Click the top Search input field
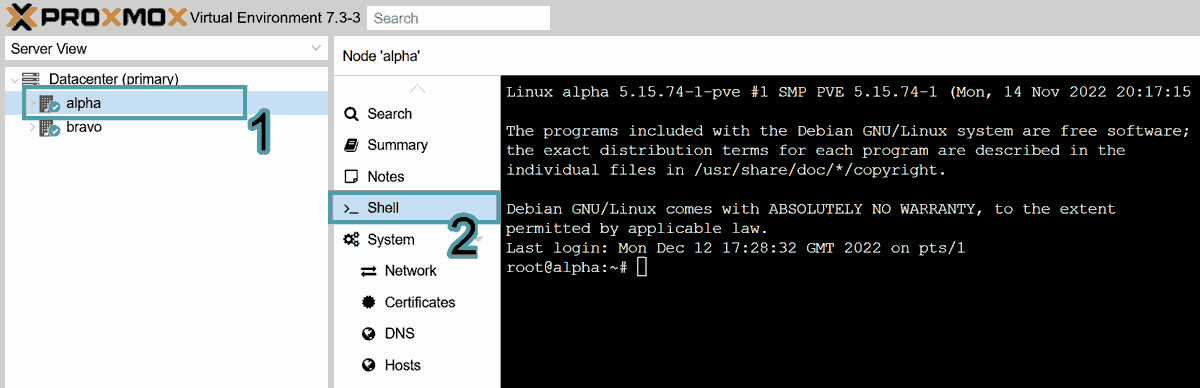Screen dimensions: 1200x388 [459, 18]
